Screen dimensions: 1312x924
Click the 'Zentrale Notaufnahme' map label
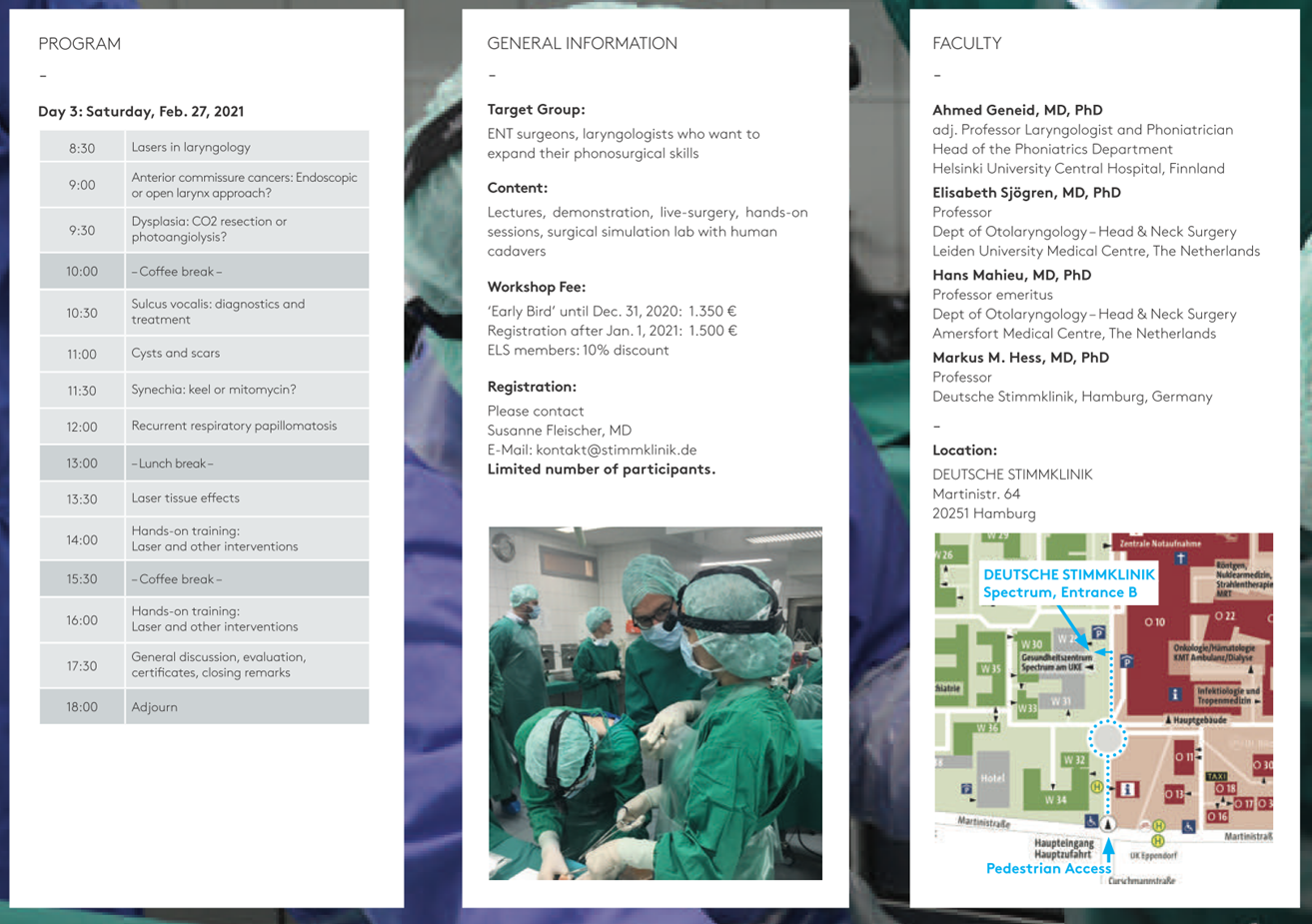(x=1160, y=543)
